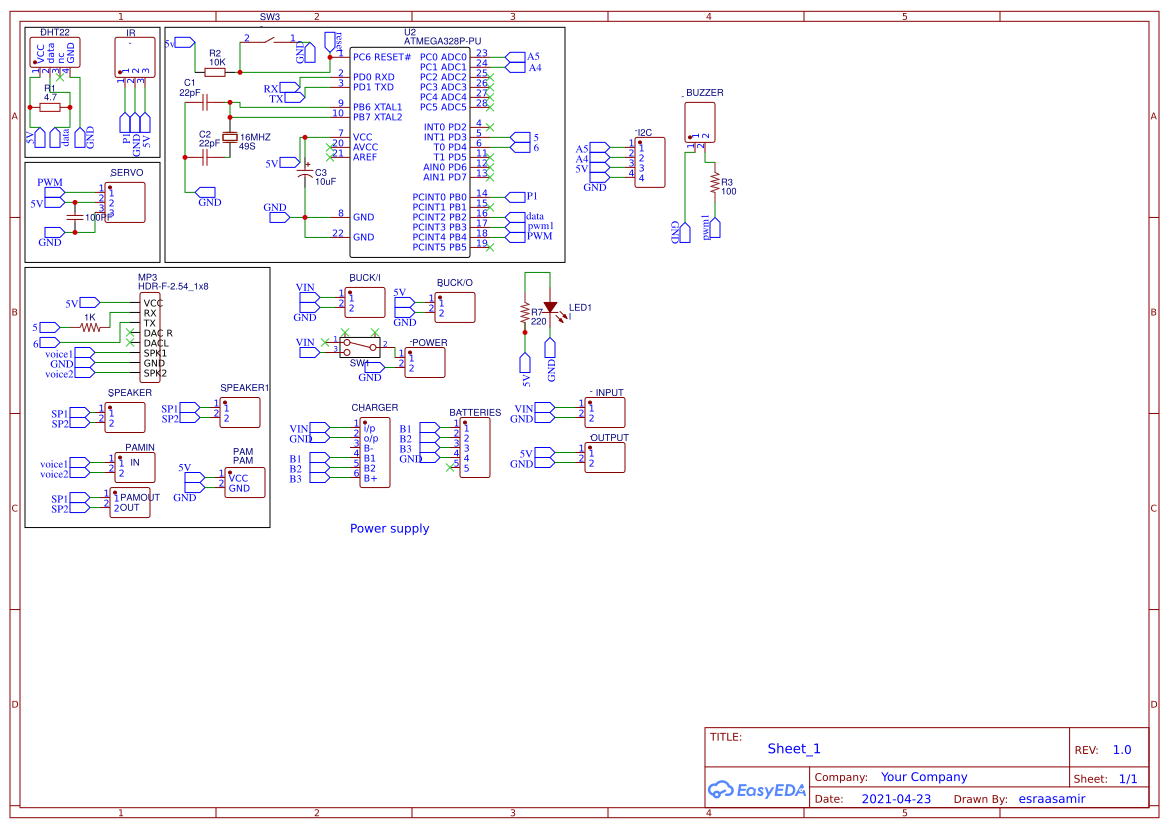Select the BUZZER component symbol
The image size is (1169, 828).
point(699,122)
